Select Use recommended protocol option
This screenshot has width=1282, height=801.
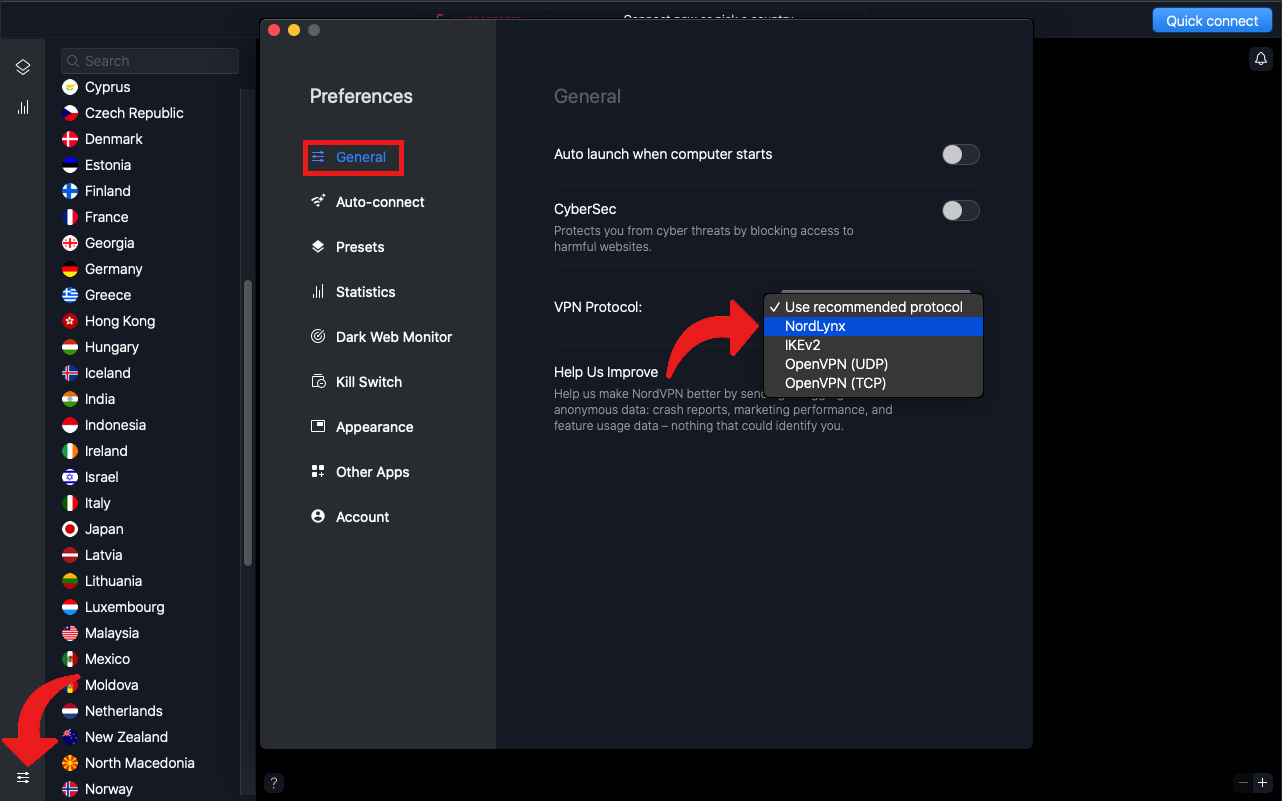[x=872, y=307]
